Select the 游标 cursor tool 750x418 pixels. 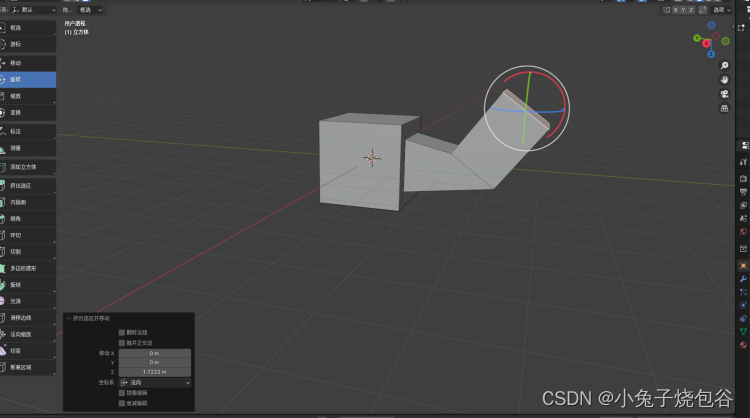[28, 44]
